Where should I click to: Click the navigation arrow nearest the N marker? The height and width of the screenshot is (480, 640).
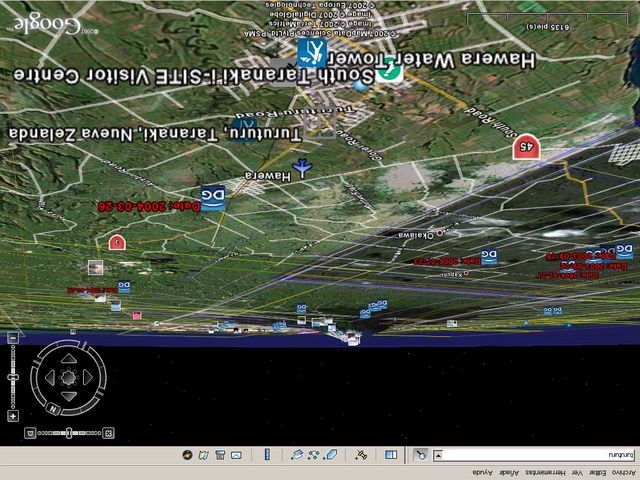tap(69, 396)
